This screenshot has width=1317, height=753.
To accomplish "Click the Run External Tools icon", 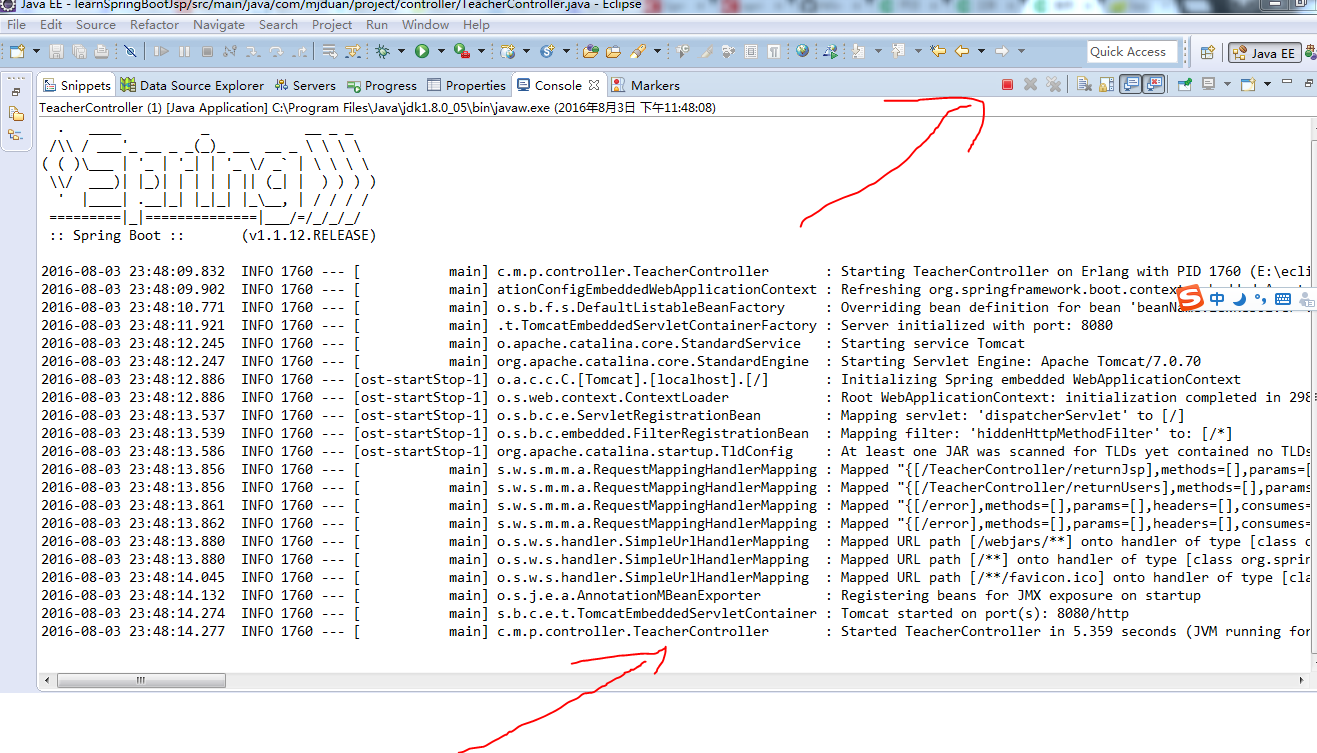I will click(460, 51).
